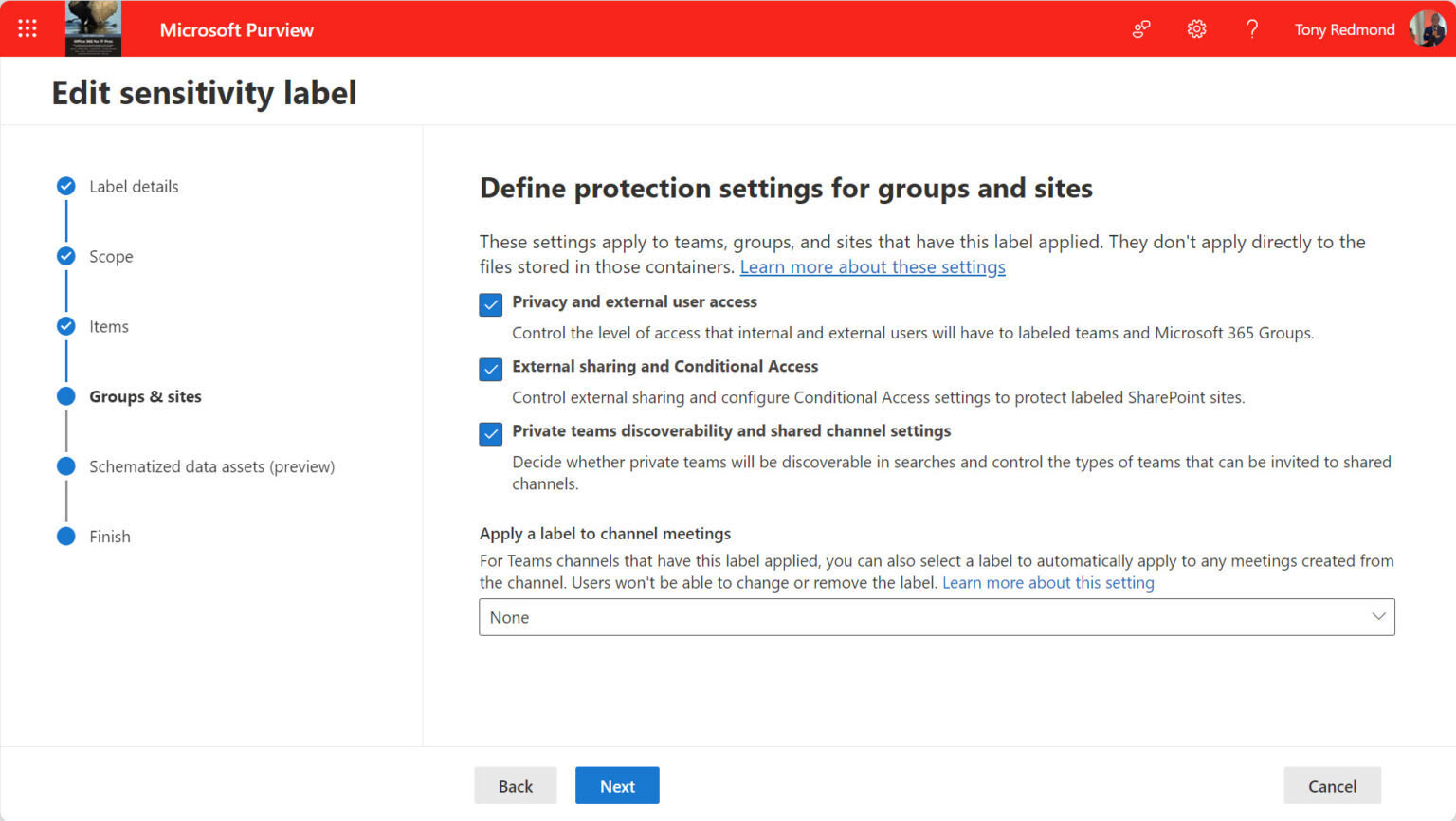The image size is (1456, 821).
Task: Click the Label details completed checkmark
Action: pos(65,186)
